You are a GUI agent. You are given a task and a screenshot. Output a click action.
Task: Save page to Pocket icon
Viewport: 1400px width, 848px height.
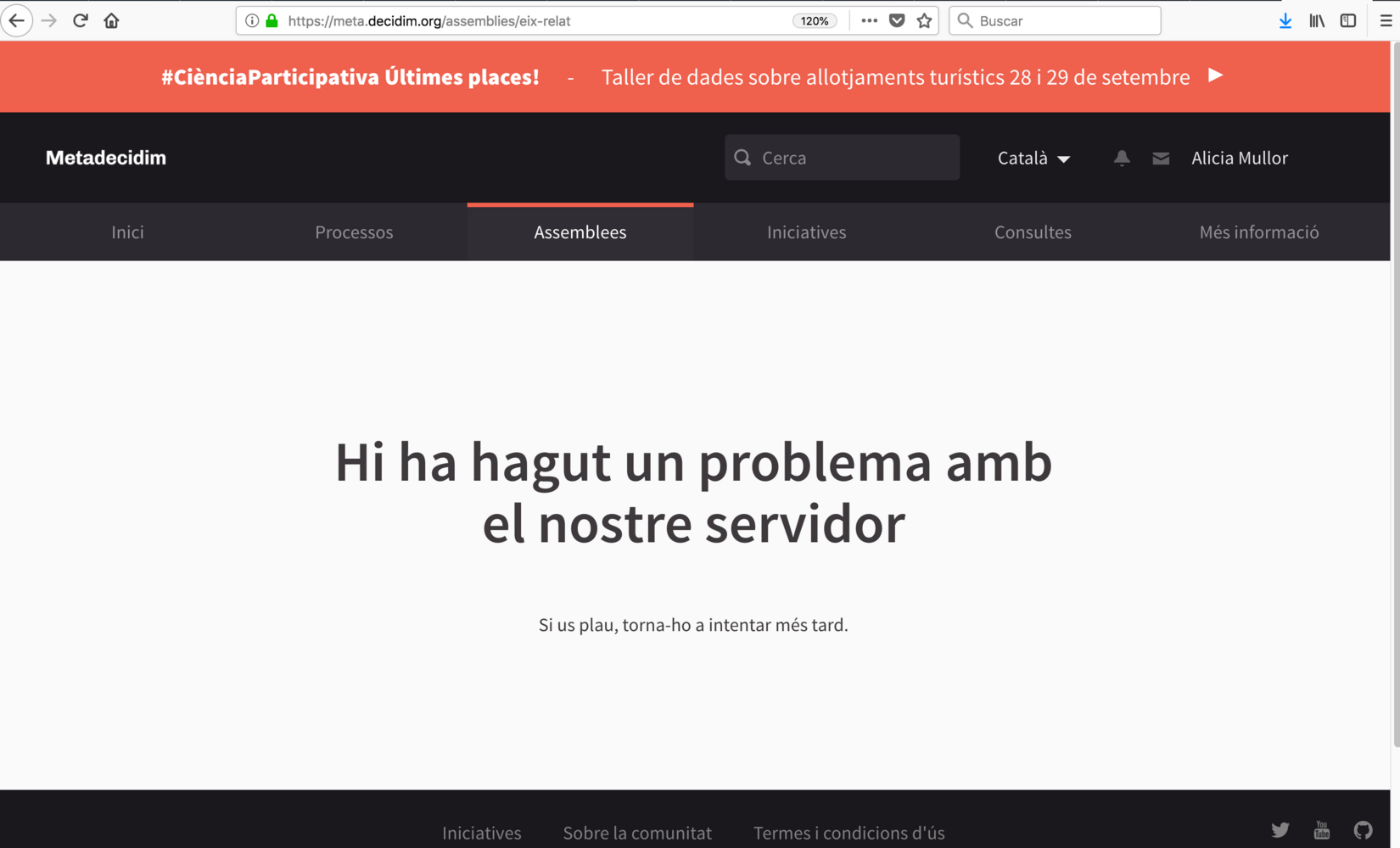[x=897, y=20]
